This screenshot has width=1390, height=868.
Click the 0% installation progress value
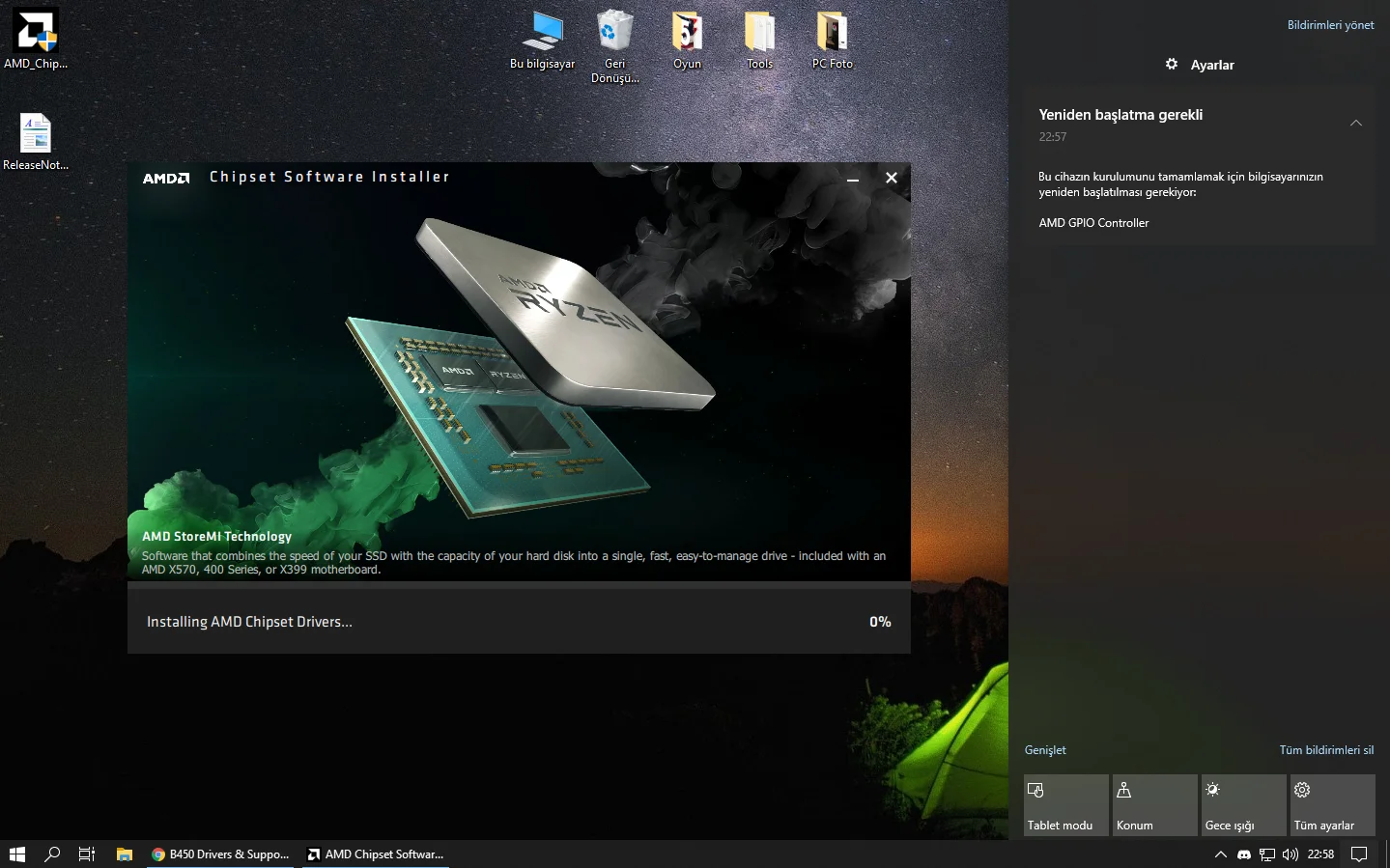[880, 622]
